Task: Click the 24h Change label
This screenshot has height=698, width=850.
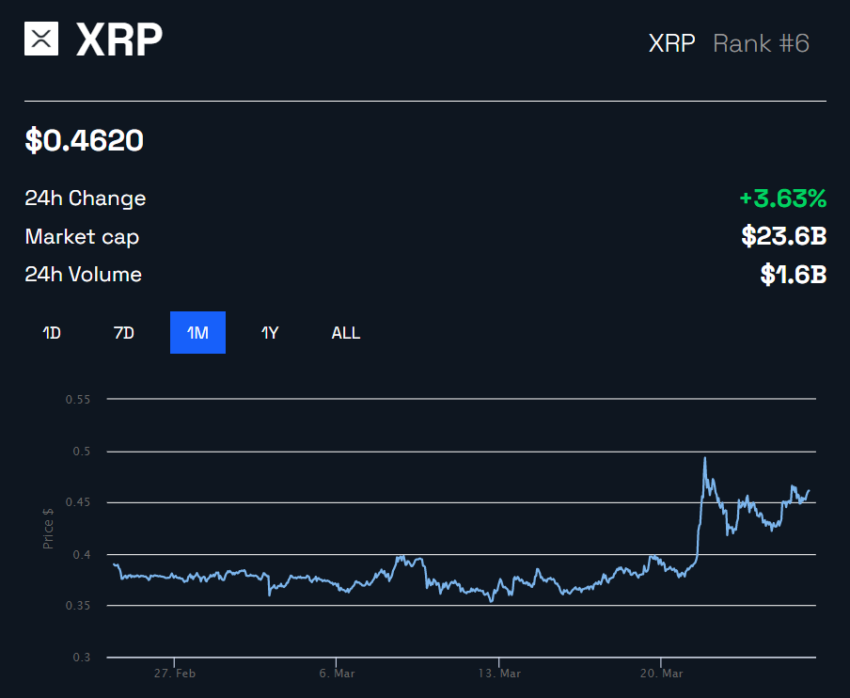Action: click(85, 198)
